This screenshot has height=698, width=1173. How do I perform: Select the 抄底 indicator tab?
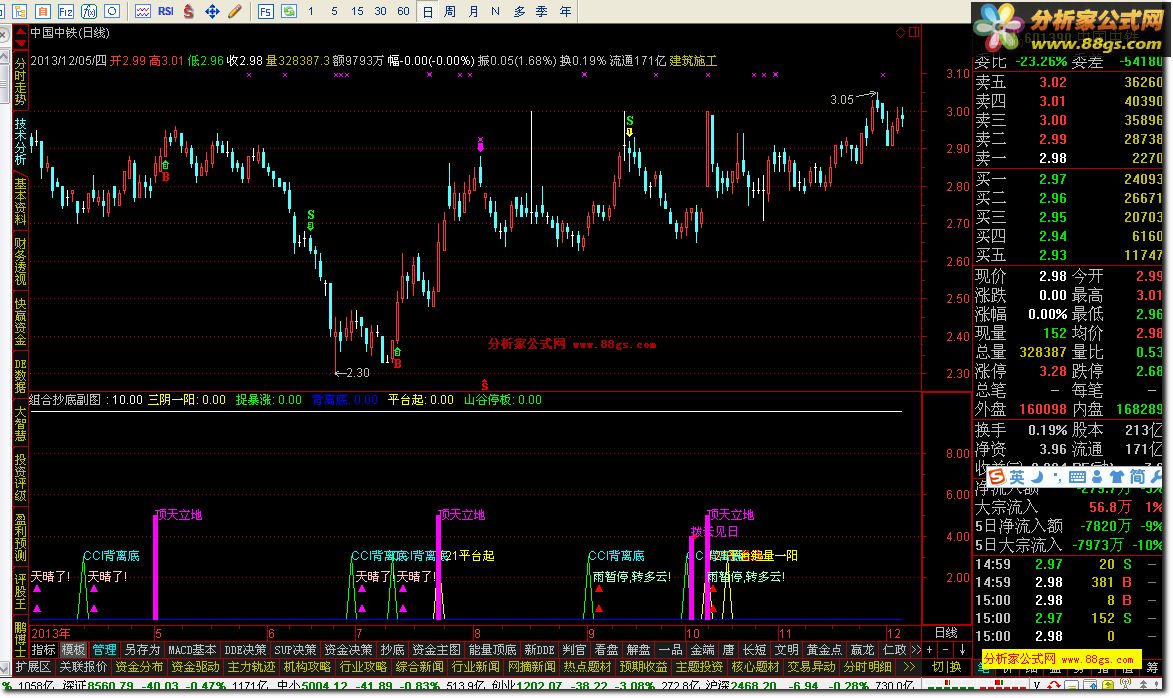(x=392, y=649)
